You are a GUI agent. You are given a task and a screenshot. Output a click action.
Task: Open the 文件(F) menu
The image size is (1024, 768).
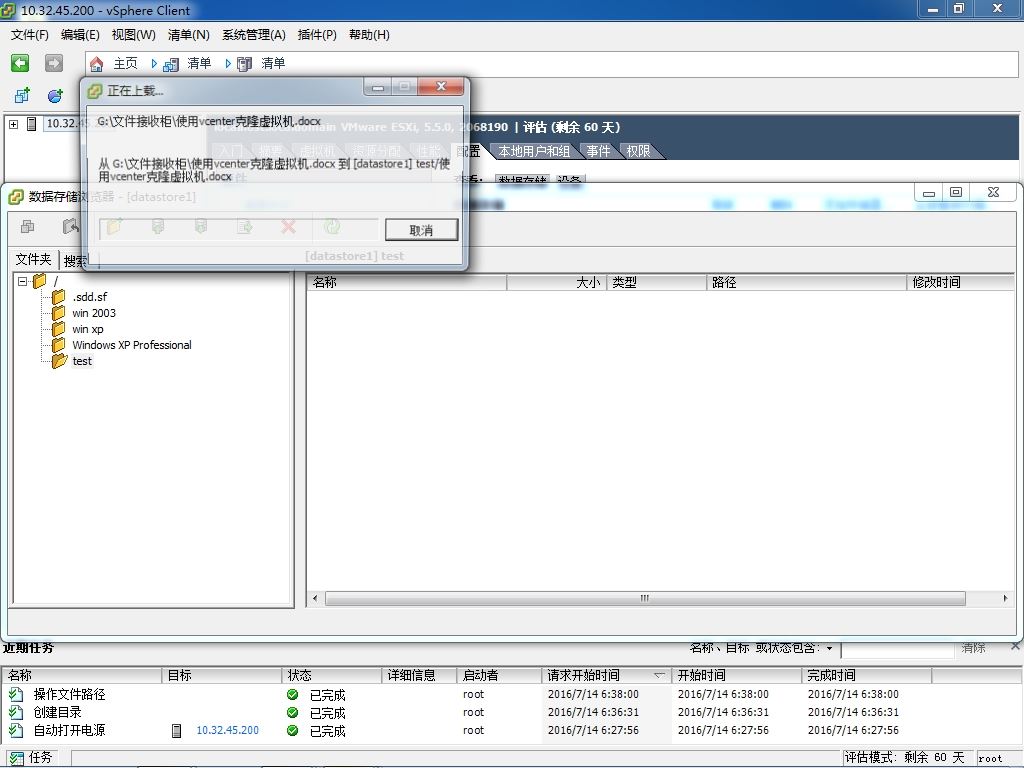29,35
